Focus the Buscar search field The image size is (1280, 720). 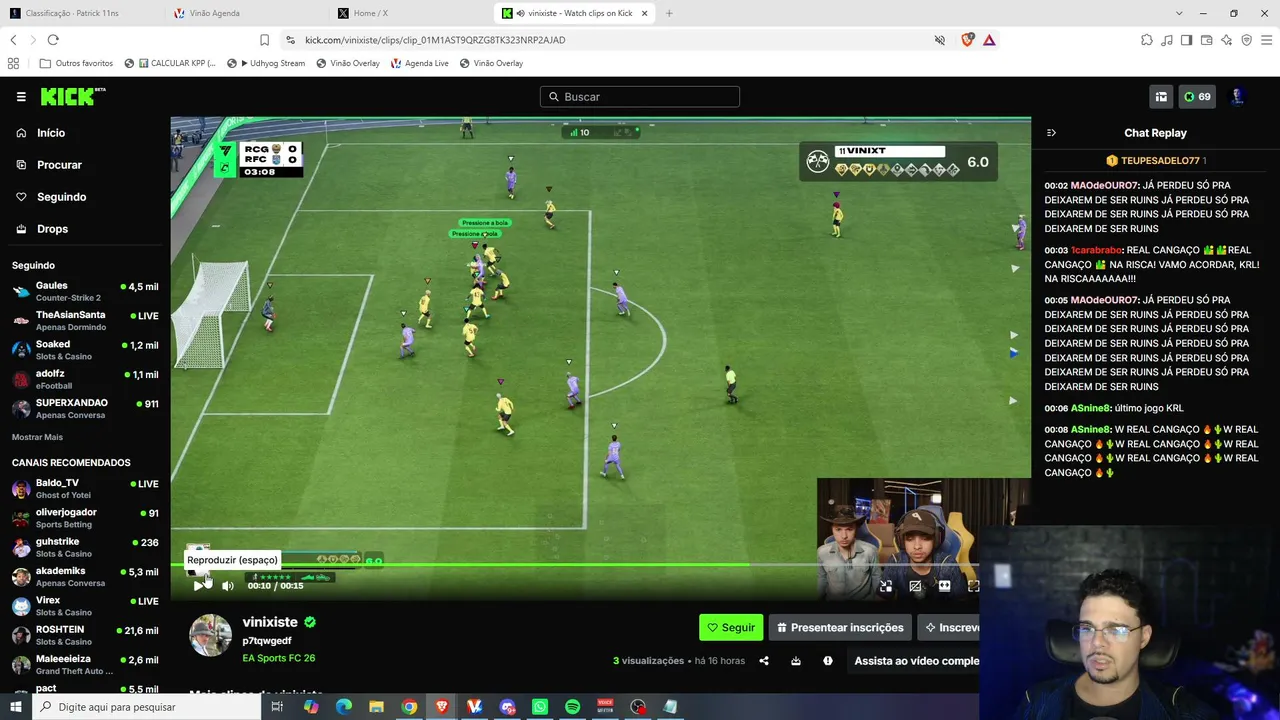tap(640, 97)
